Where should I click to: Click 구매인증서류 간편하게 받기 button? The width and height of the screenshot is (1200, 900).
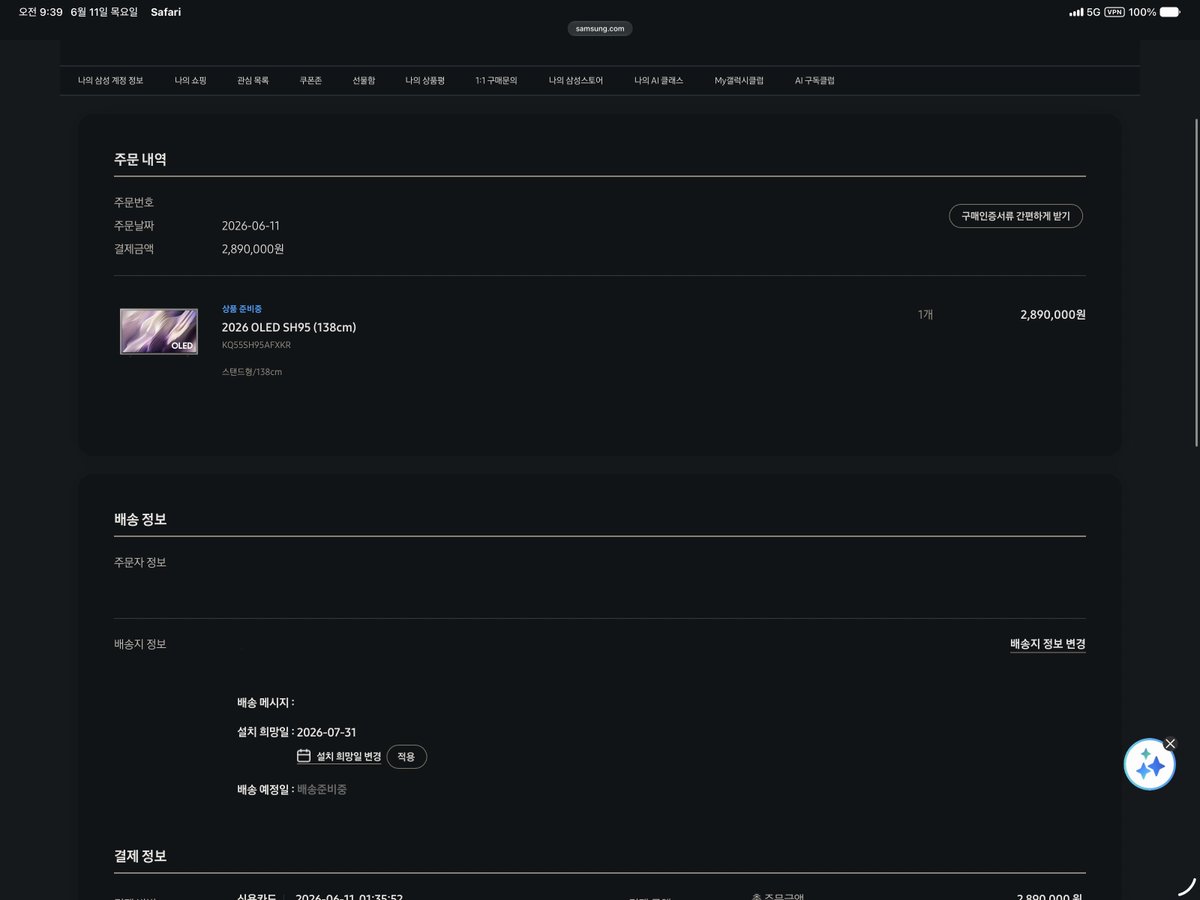point(1016,216)
